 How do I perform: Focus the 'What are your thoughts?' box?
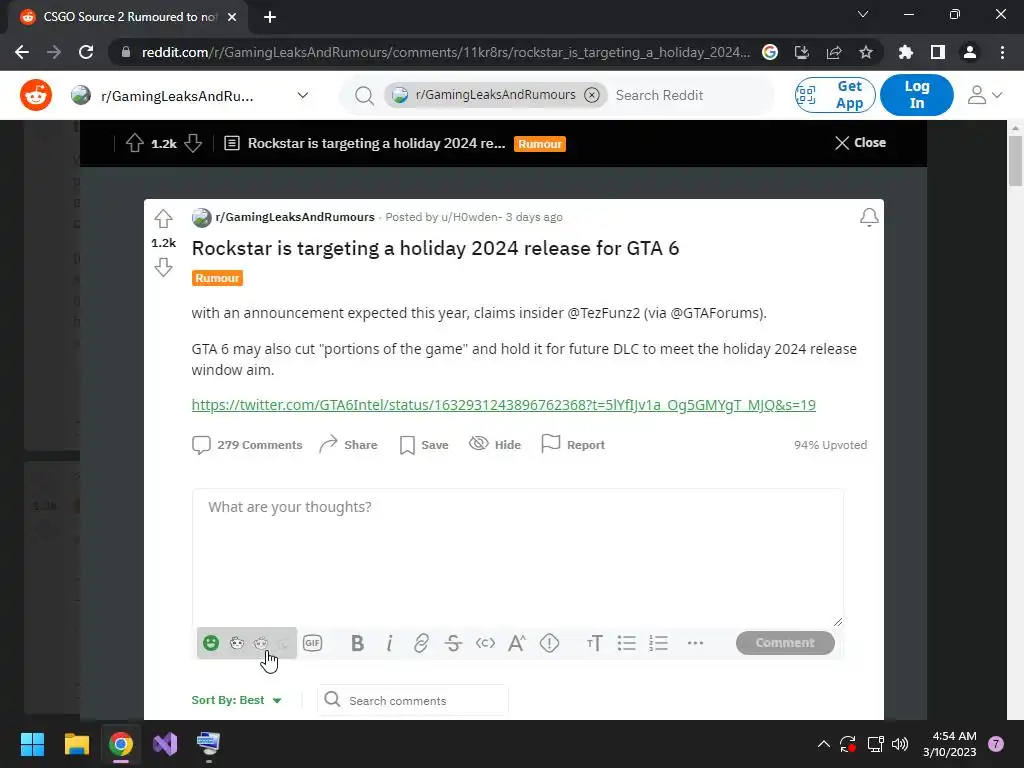pyautogui.click(x=518, y=558)
